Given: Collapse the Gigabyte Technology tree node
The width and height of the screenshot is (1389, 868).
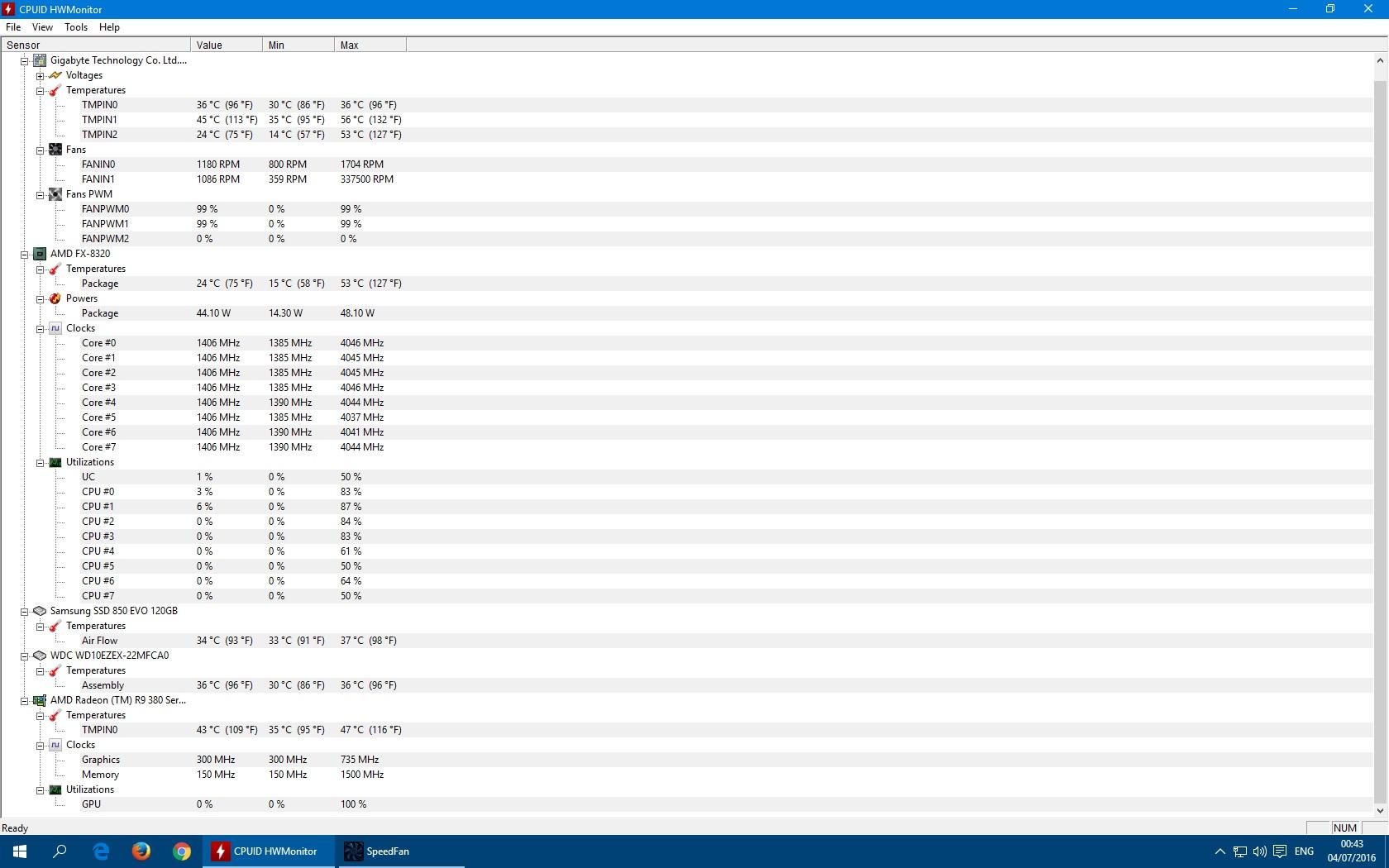Looking at the screenshot, I should (25, 61).
